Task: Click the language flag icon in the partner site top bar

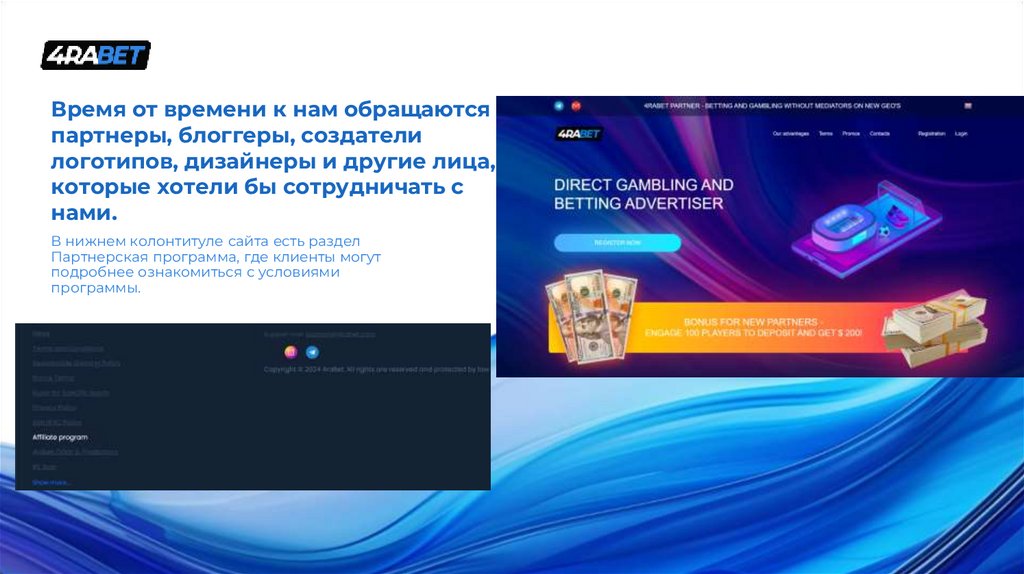Action: [x=968, y=106]
